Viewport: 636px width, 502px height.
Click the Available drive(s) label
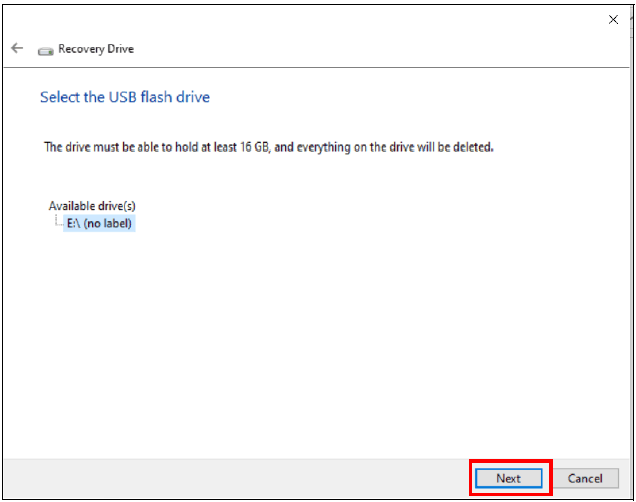pyautogui.click(x=92, y=206)
